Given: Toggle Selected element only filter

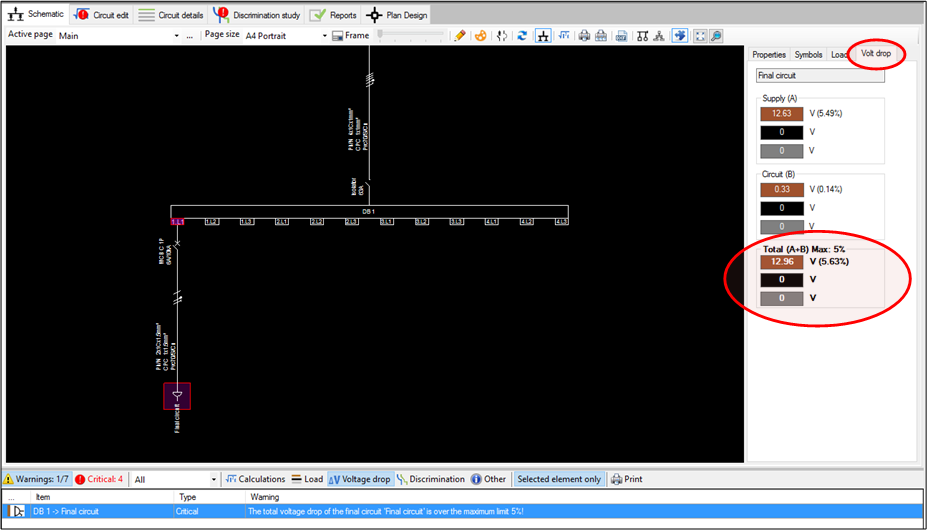Looking at the screenshot, I should (559, 479).
